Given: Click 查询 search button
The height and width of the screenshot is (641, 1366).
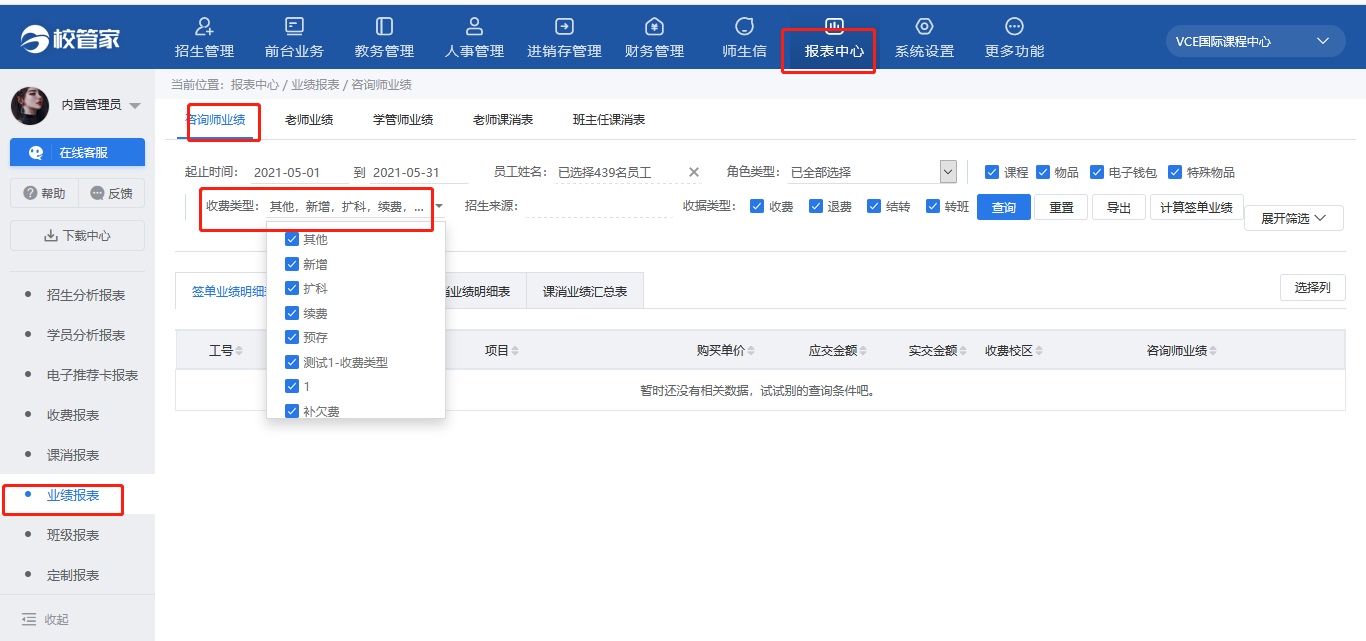Looking at the screenshot, I should click(1004, 207).
